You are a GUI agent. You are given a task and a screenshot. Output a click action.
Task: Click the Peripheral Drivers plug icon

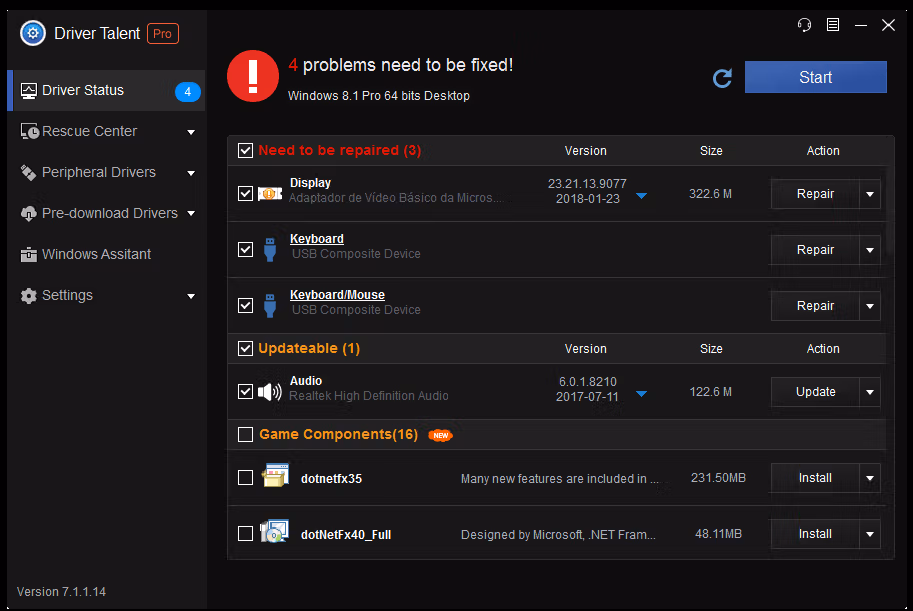[x=29, y=172]
